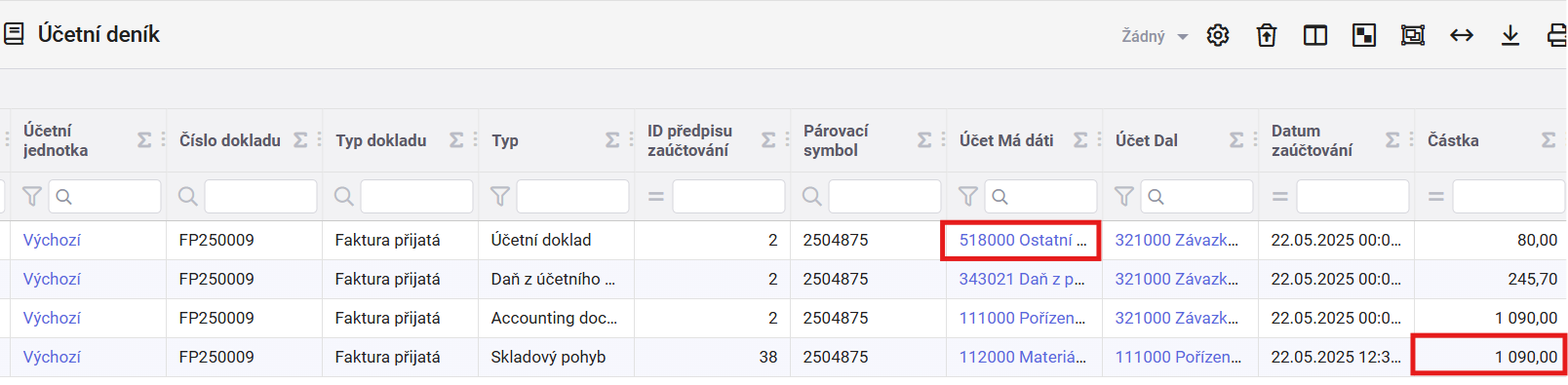The width and height of the screenshot is (1568, 385).
Task: Select the 80,00 amount cell
Action: [1490, 240]
